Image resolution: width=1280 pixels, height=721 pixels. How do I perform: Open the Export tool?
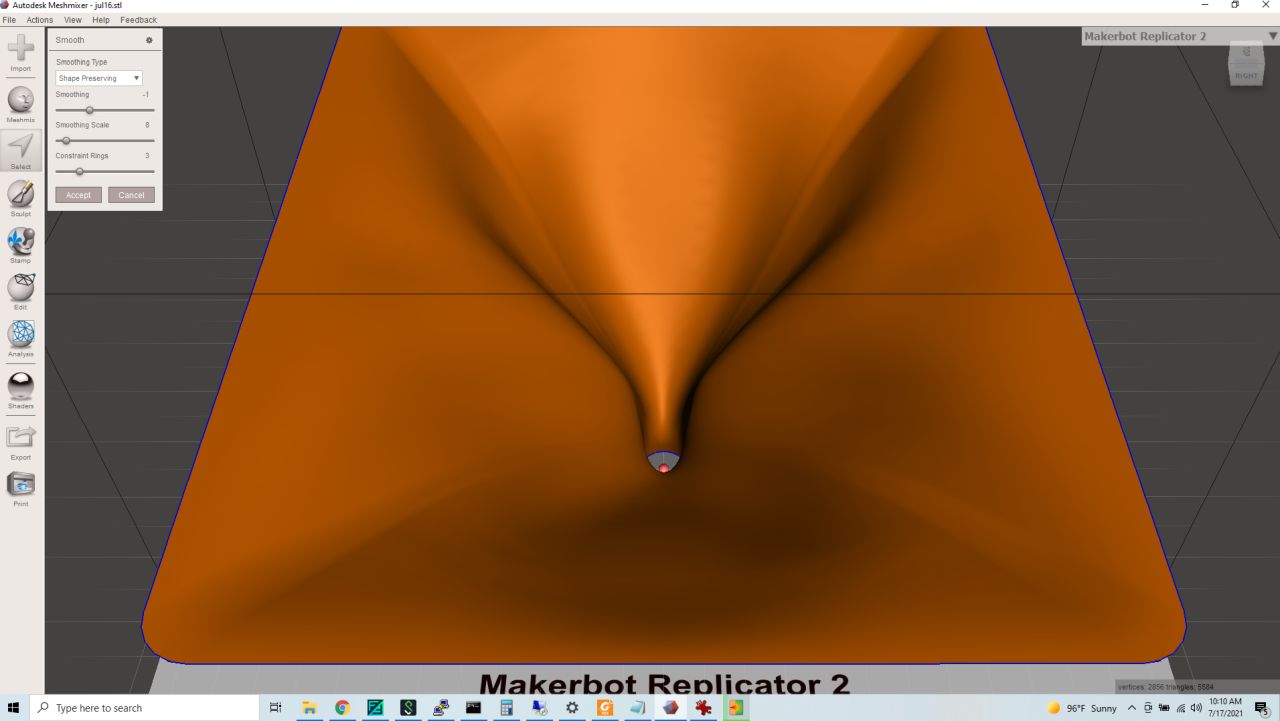21,442
